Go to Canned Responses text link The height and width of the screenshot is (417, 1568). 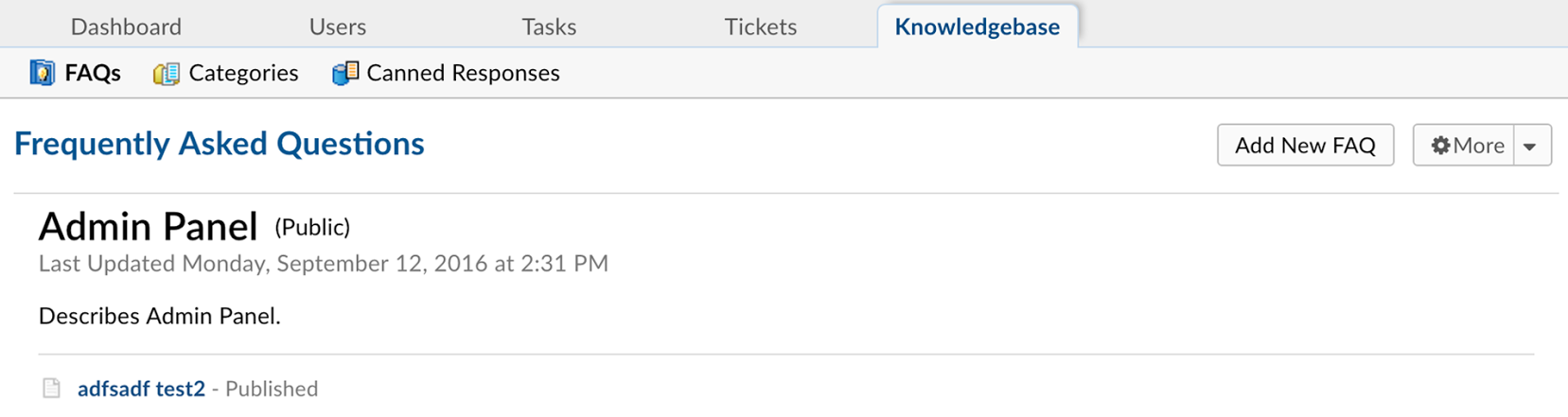pos(463,73)
